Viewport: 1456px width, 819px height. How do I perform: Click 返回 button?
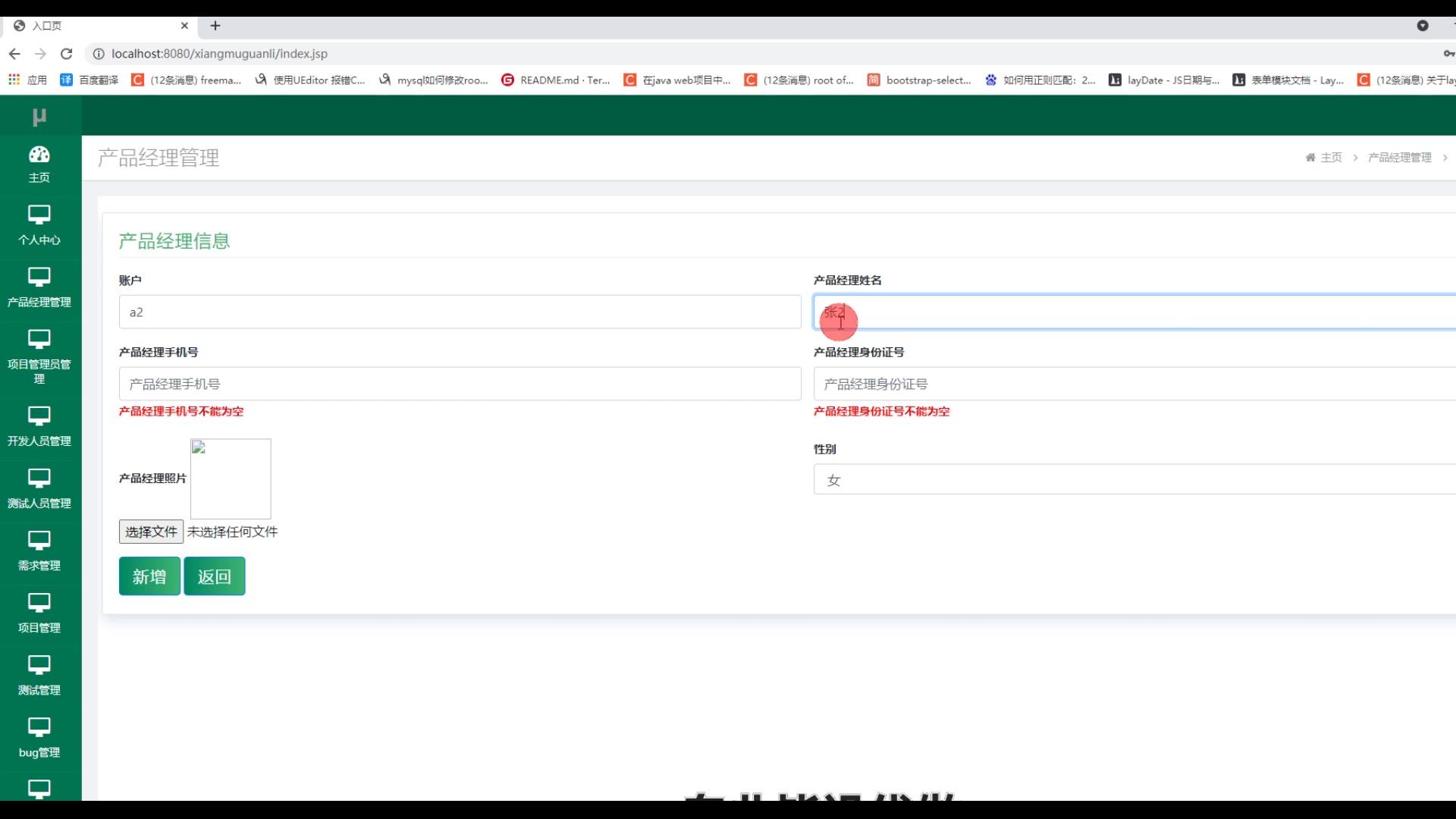(x=214, y=576)
